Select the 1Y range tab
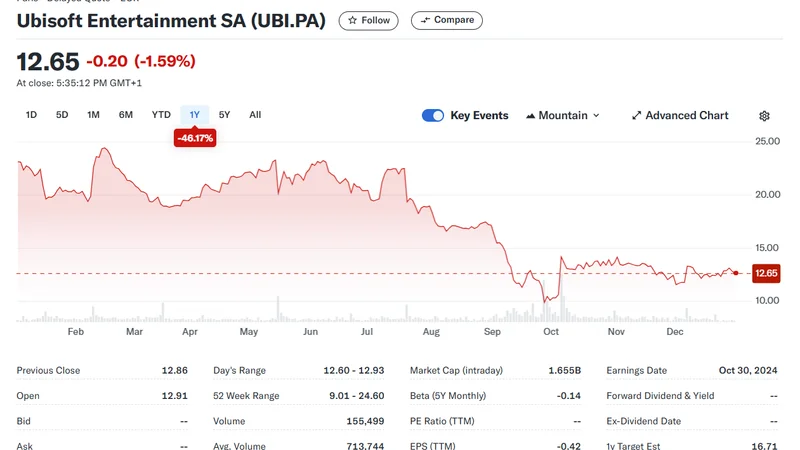The height and width of the screenshot is (450, 800). [194, 115]
